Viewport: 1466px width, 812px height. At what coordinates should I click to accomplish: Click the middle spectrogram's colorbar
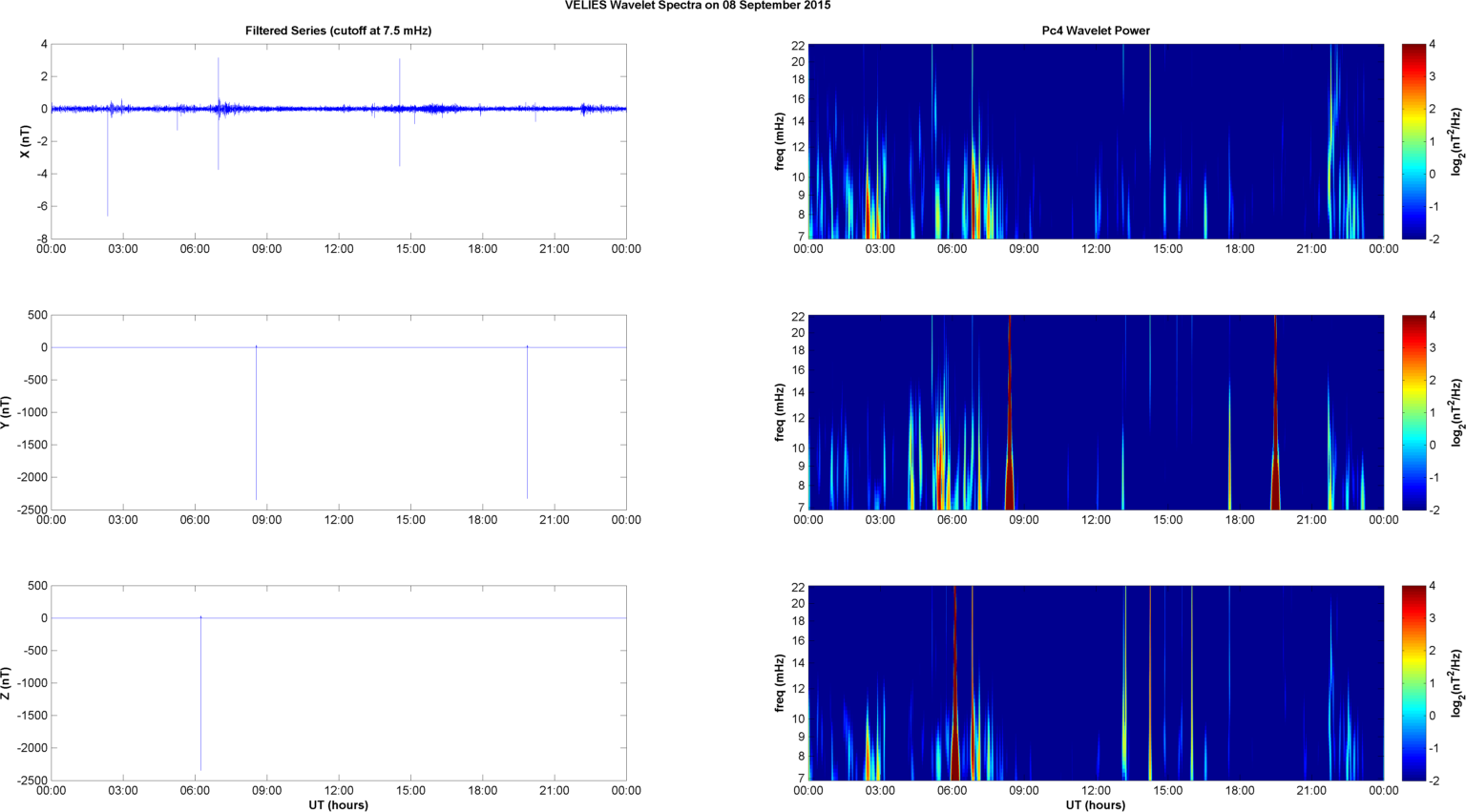[x=1414, y=412]
